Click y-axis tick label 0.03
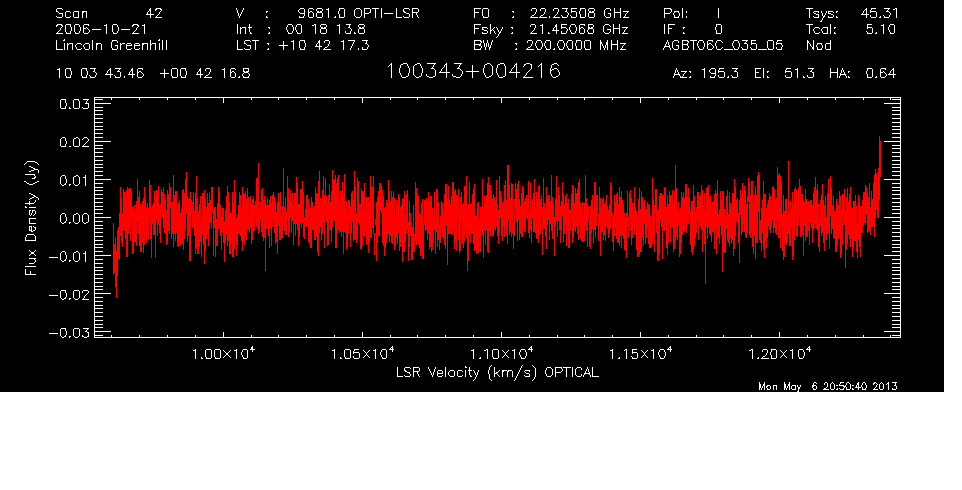962x490 pixels. click(x=74, y=104)
